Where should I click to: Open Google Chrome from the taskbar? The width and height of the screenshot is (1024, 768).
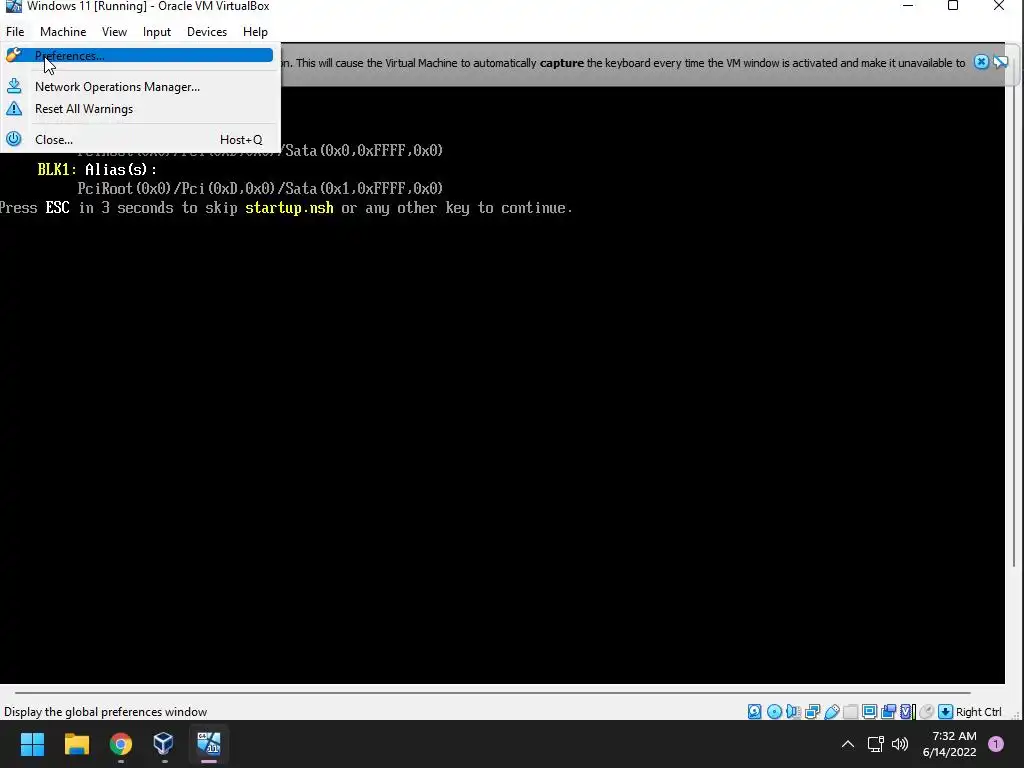click(x=121, y=744)
